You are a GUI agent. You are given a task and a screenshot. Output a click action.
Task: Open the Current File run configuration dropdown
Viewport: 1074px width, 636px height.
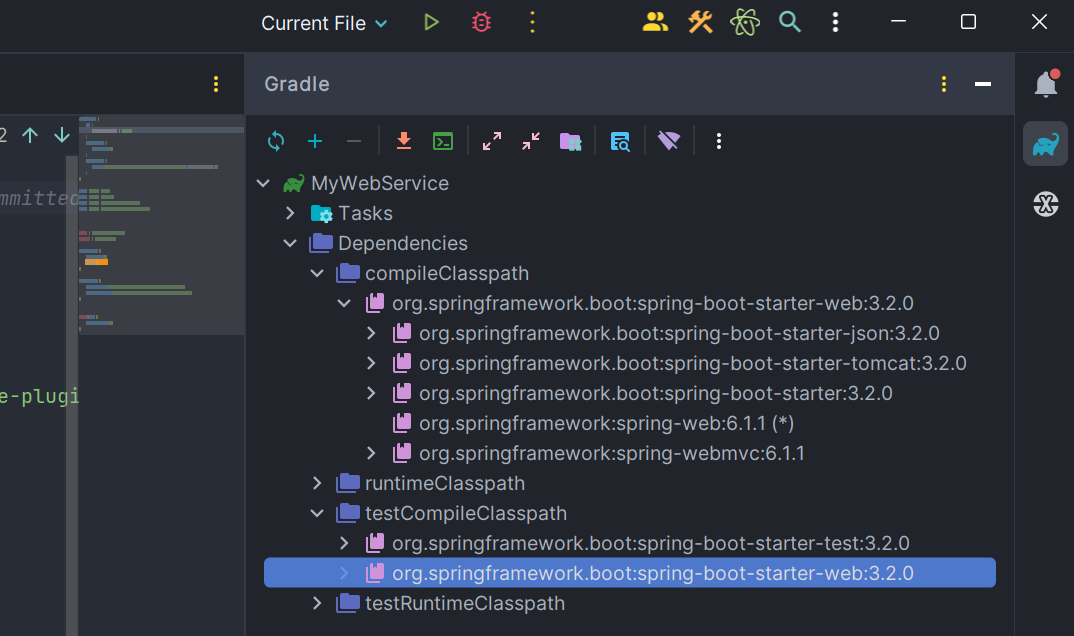324,23
